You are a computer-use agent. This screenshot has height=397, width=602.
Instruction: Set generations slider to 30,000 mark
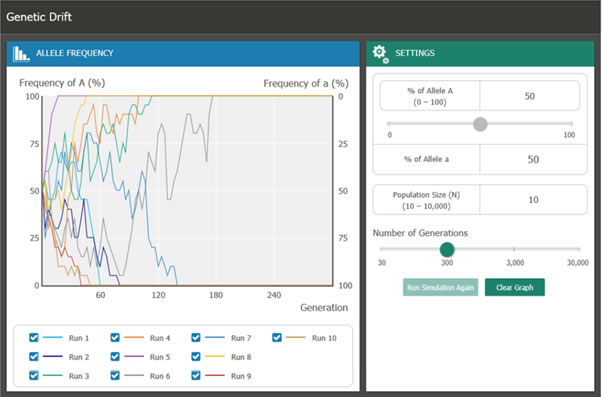click(578, 249)
